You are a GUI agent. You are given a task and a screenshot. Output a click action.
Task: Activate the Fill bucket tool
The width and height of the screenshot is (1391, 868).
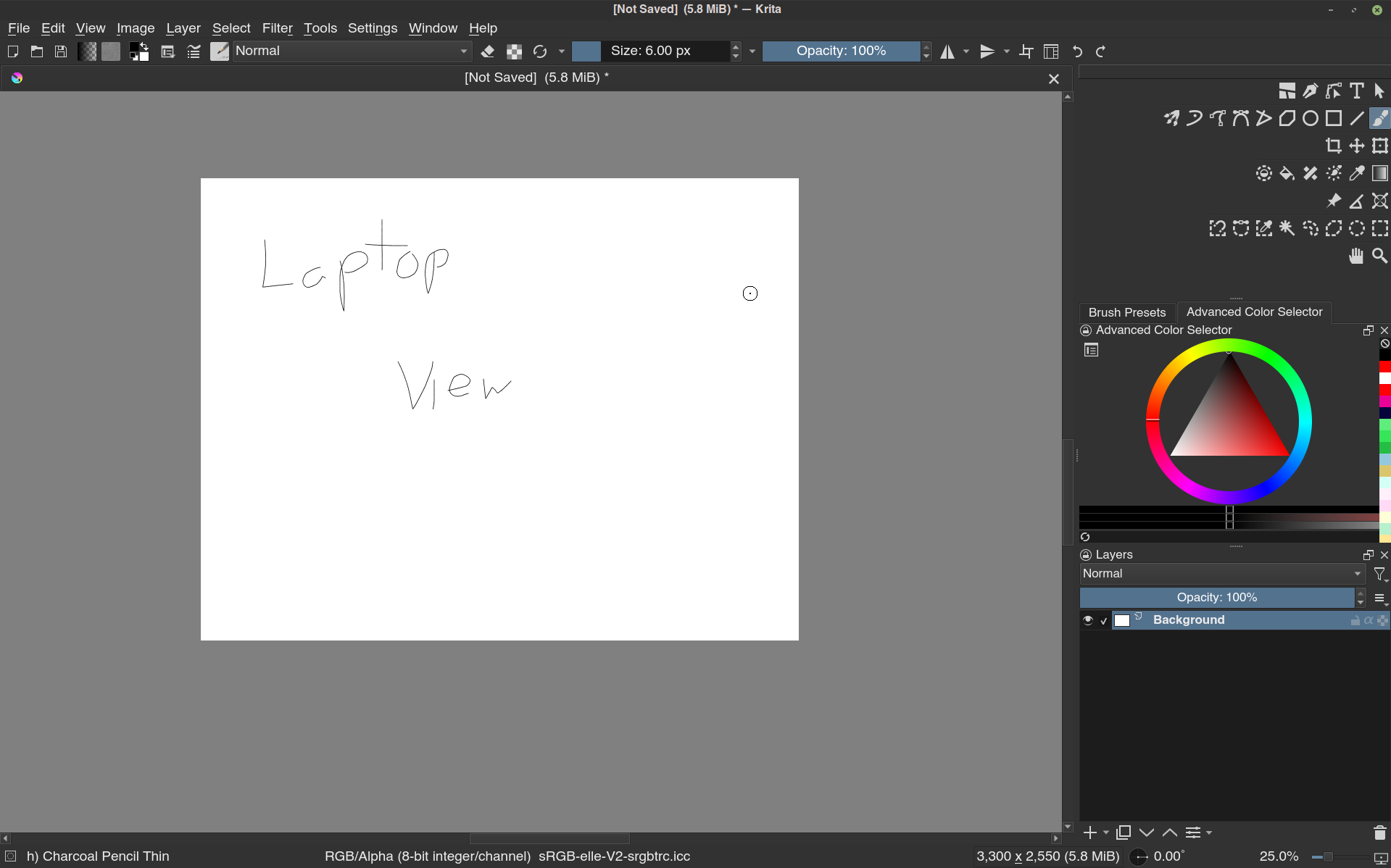click(1287, 174)
